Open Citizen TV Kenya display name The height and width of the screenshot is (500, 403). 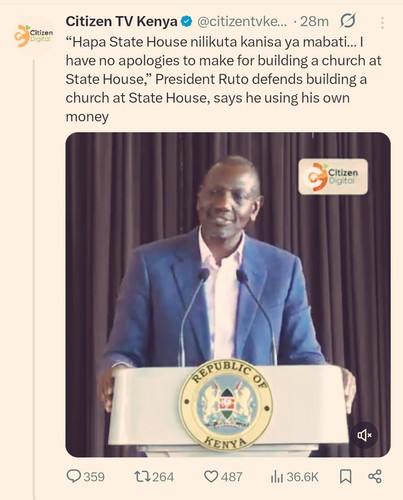(x=121, y=22)
